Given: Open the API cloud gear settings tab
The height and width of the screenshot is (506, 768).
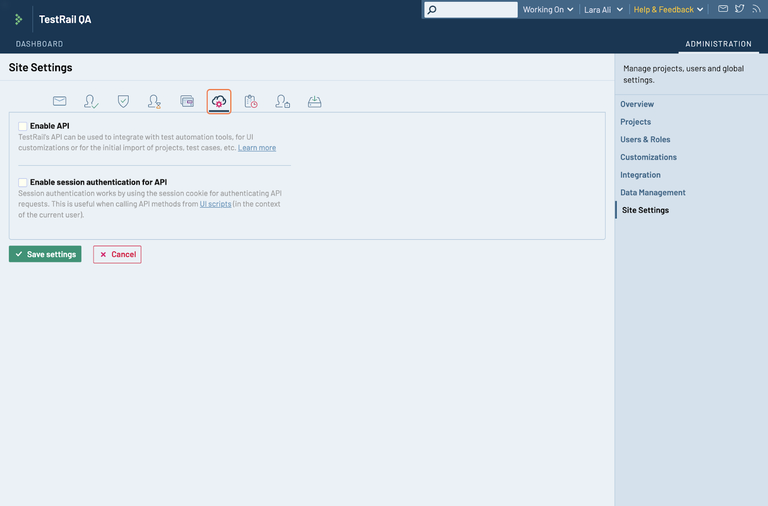Looking at the screenshot, I should (219, 101).
